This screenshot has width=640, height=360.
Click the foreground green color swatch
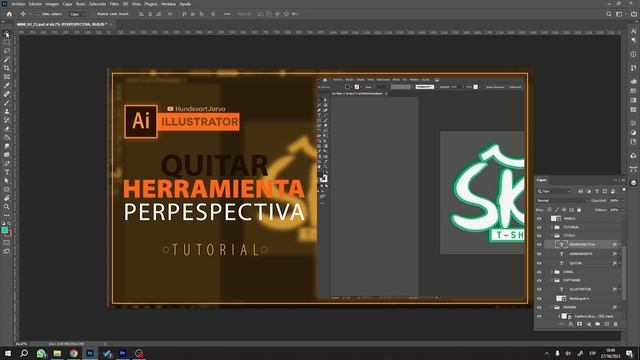[4, 230]
